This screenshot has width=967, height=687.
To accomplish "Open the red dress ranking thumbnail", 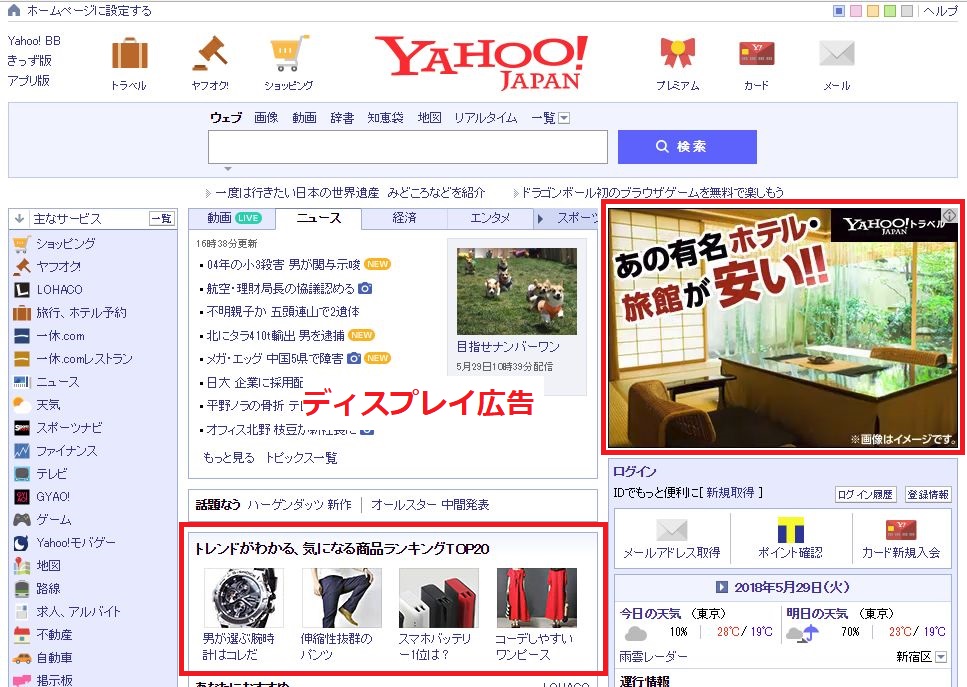I will point(537,598).
